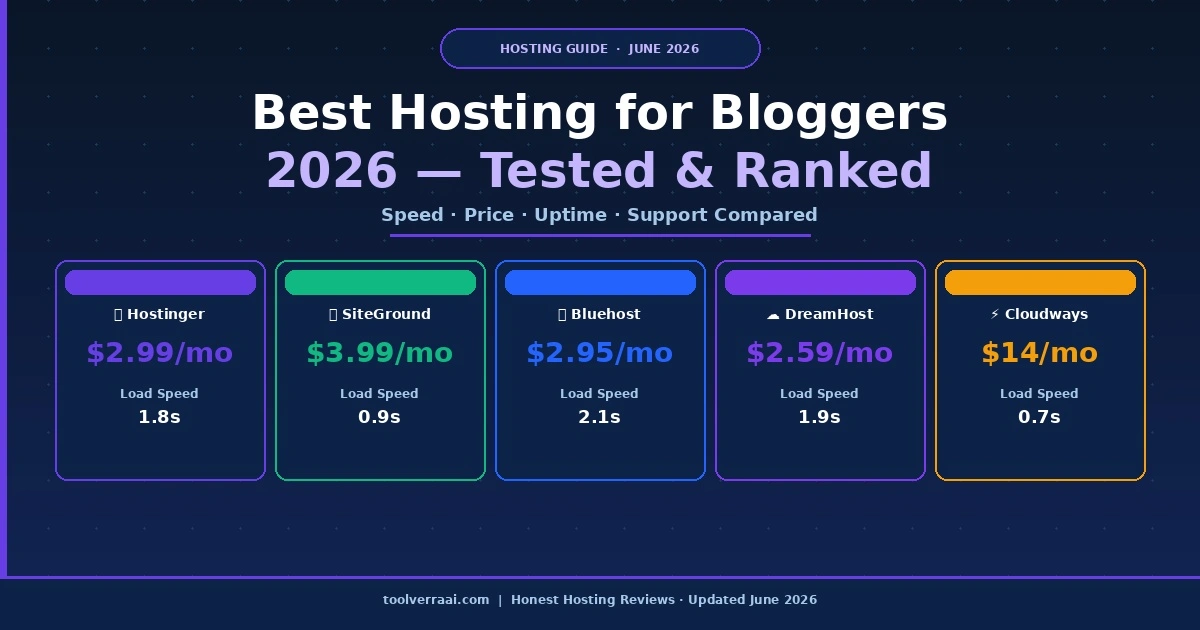The image size is (1200, 630).
Task: Click the lightning bolt icon beside Cloudways
Action: click(995, 314)
